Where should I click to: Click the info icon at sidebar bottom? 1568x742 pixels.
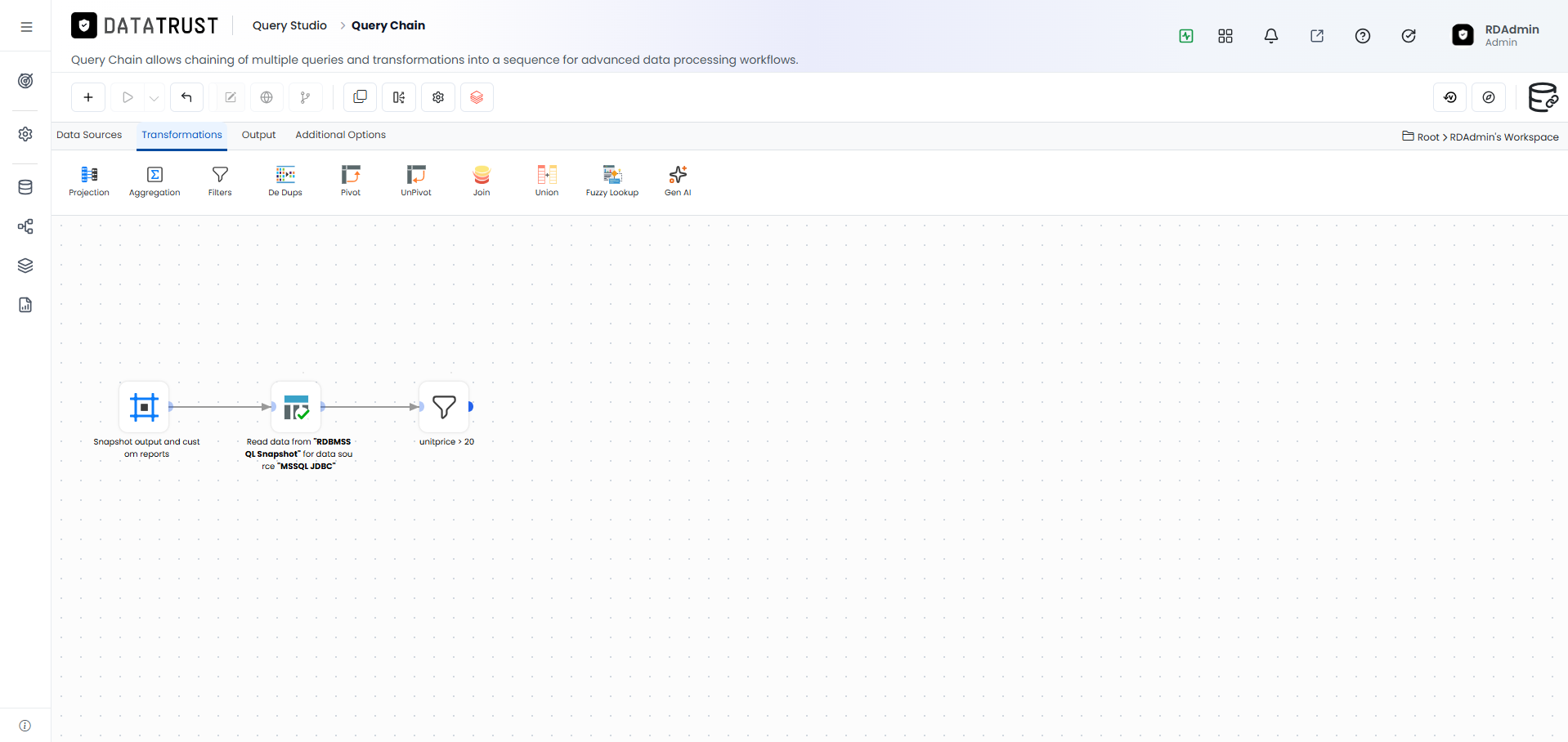25,726
